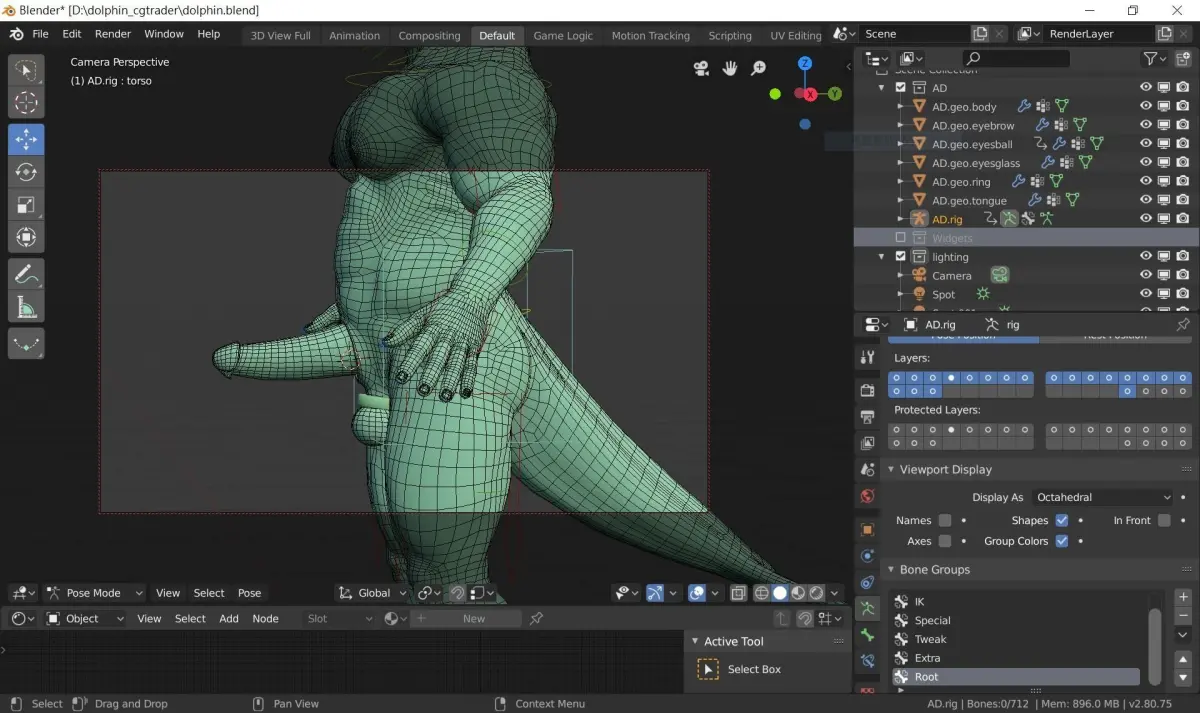1200x713 pixels.
Task: Pick the Annotate pencil tool
Action: click(26, 275)
